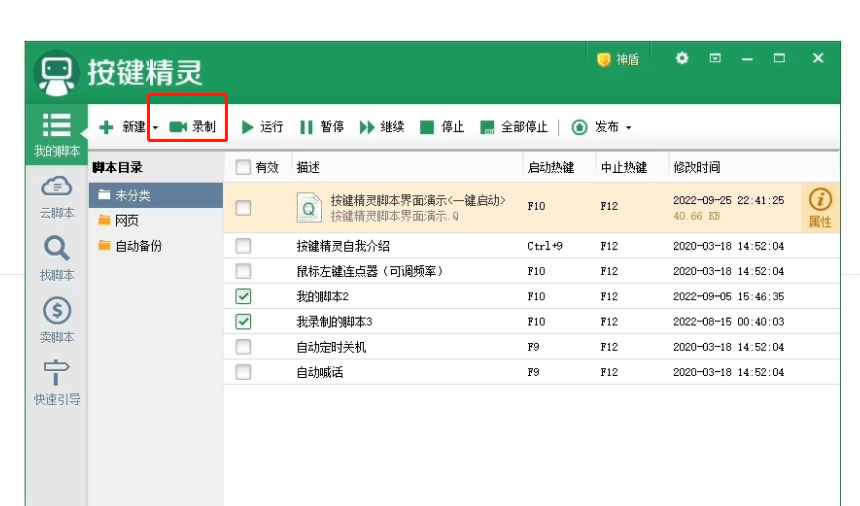
Task: Check the 自动喊话 row checkbox
Action: (243, 372)
